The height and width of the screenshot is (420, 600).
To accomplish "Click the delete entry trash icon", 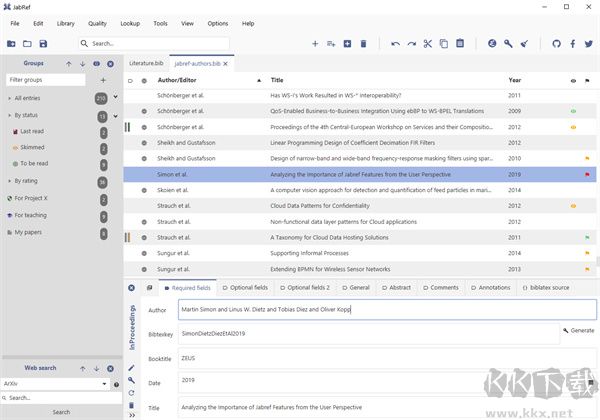I will tap(363, 44).
